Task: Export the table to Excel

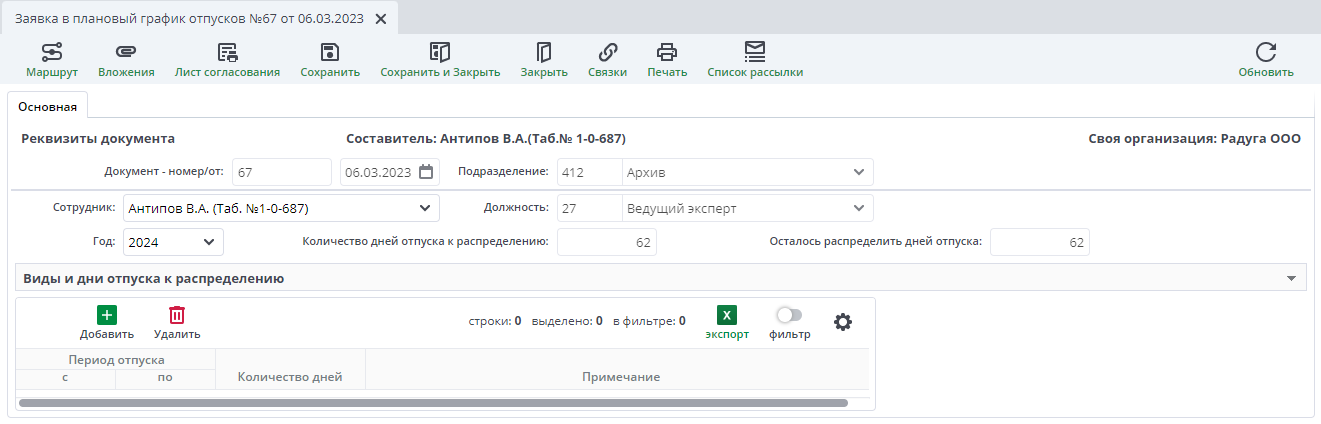Action: 727,323
